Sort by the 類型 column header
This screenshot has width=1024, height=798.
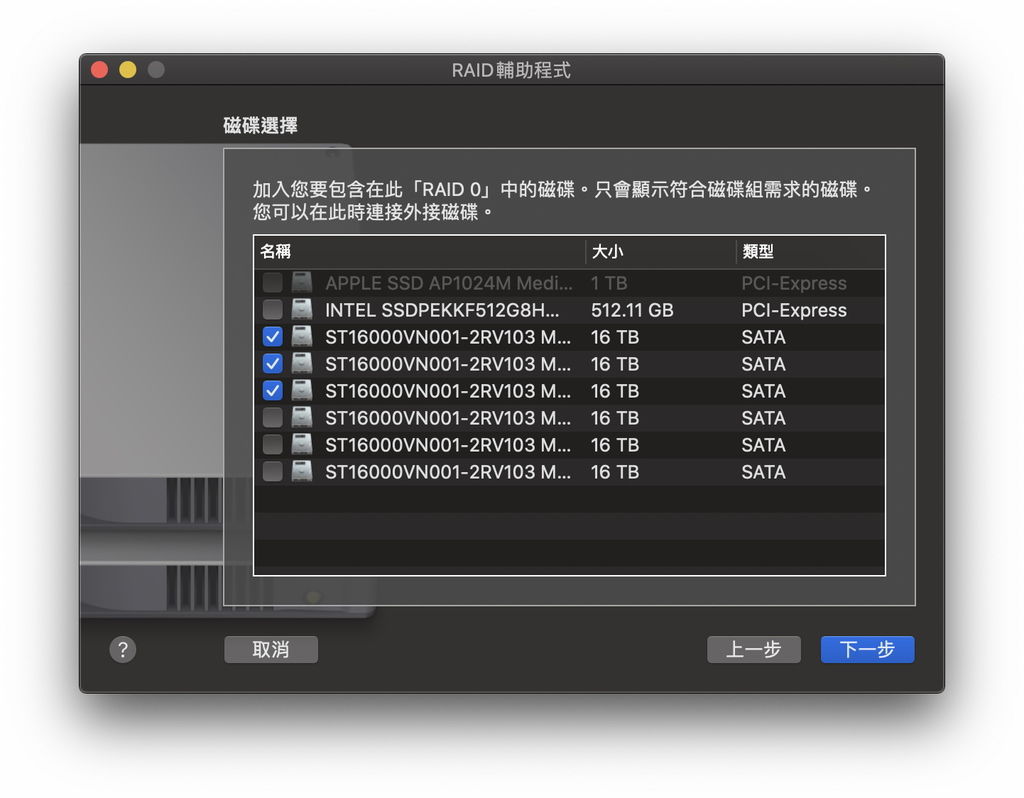point(810,251)
